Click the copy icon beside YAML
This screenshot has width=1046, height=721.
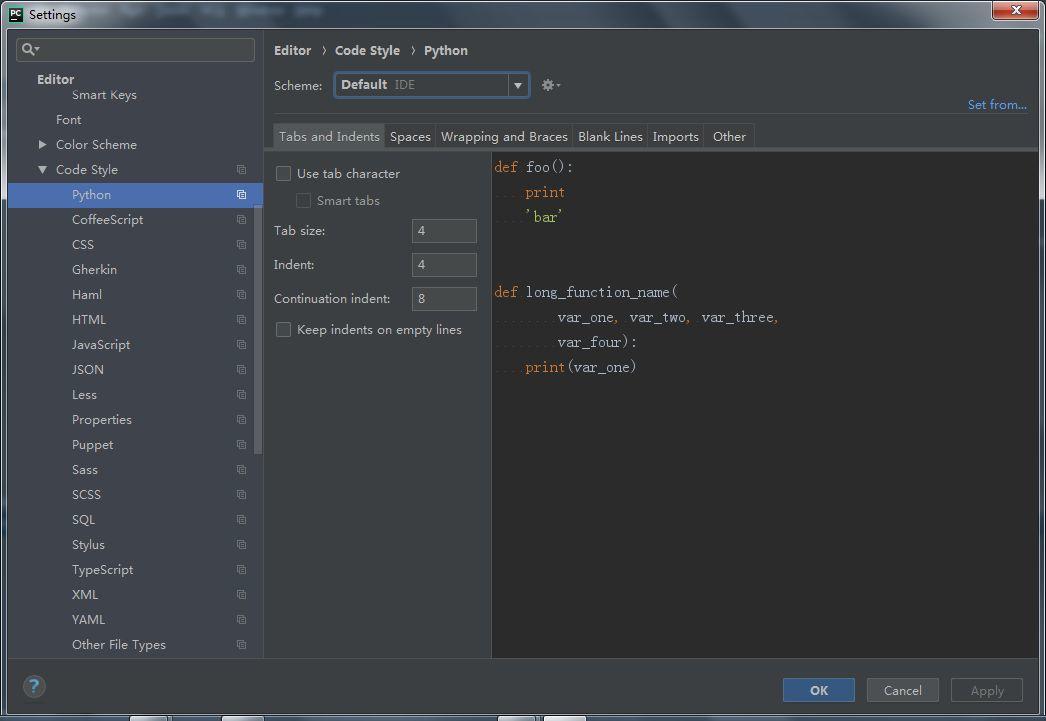[241, 620]
